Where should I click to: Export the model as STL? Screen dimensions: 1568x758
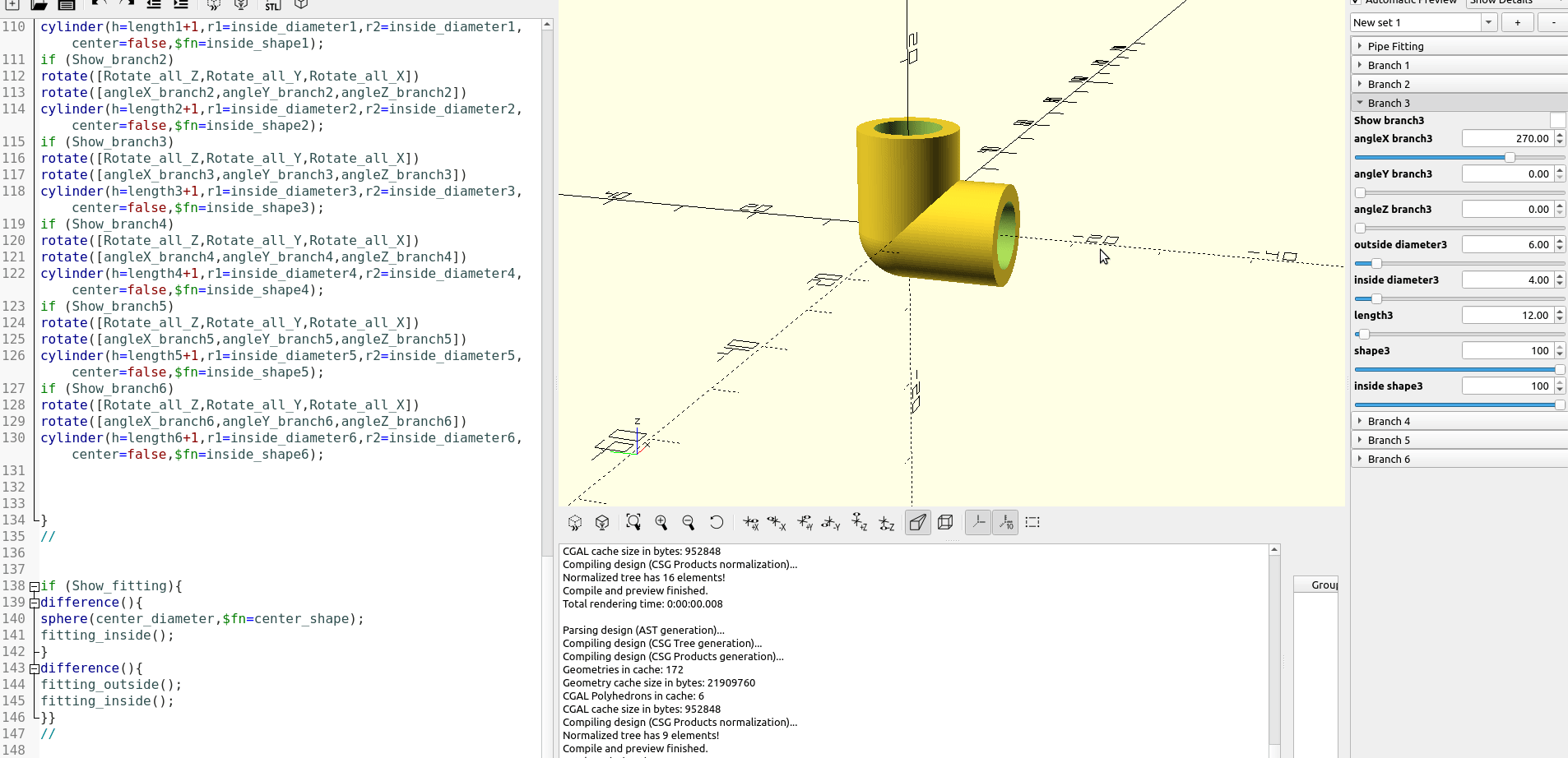[x=274, y=5]
